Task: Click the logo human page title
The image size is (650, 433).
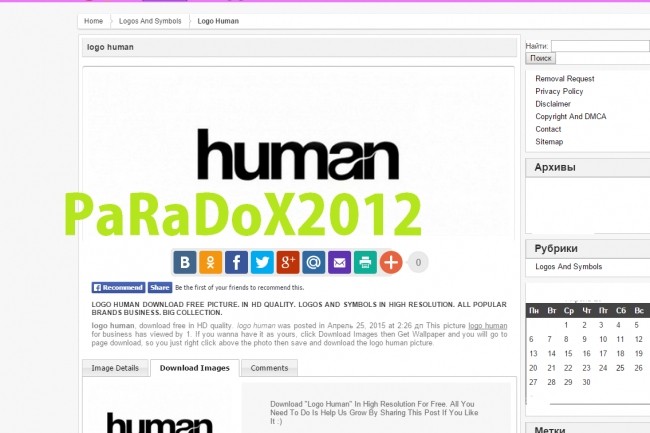Action: tap(110, 47)
